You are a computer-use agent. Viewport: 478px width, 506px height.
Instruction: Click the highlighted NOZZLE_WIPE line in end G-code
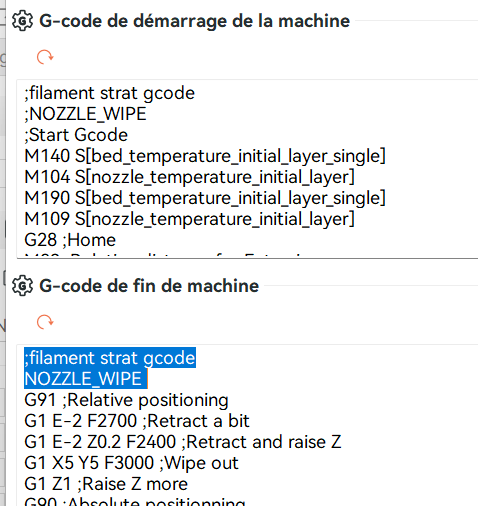coord(85,379)
